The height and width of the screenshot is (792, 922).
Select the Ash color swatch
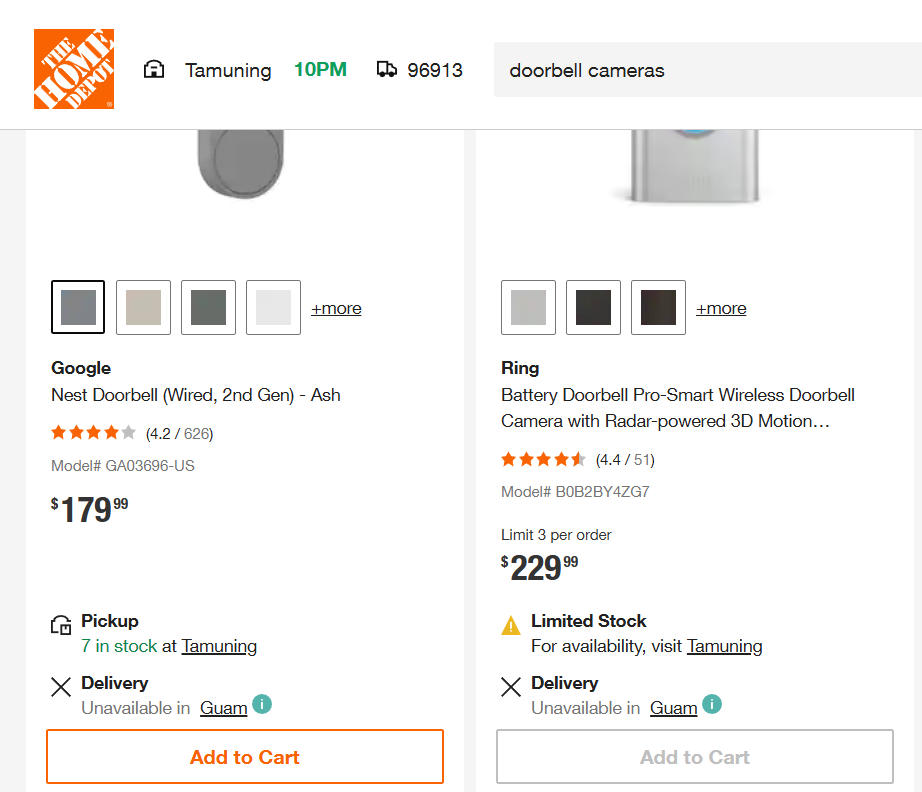point(78,308)
